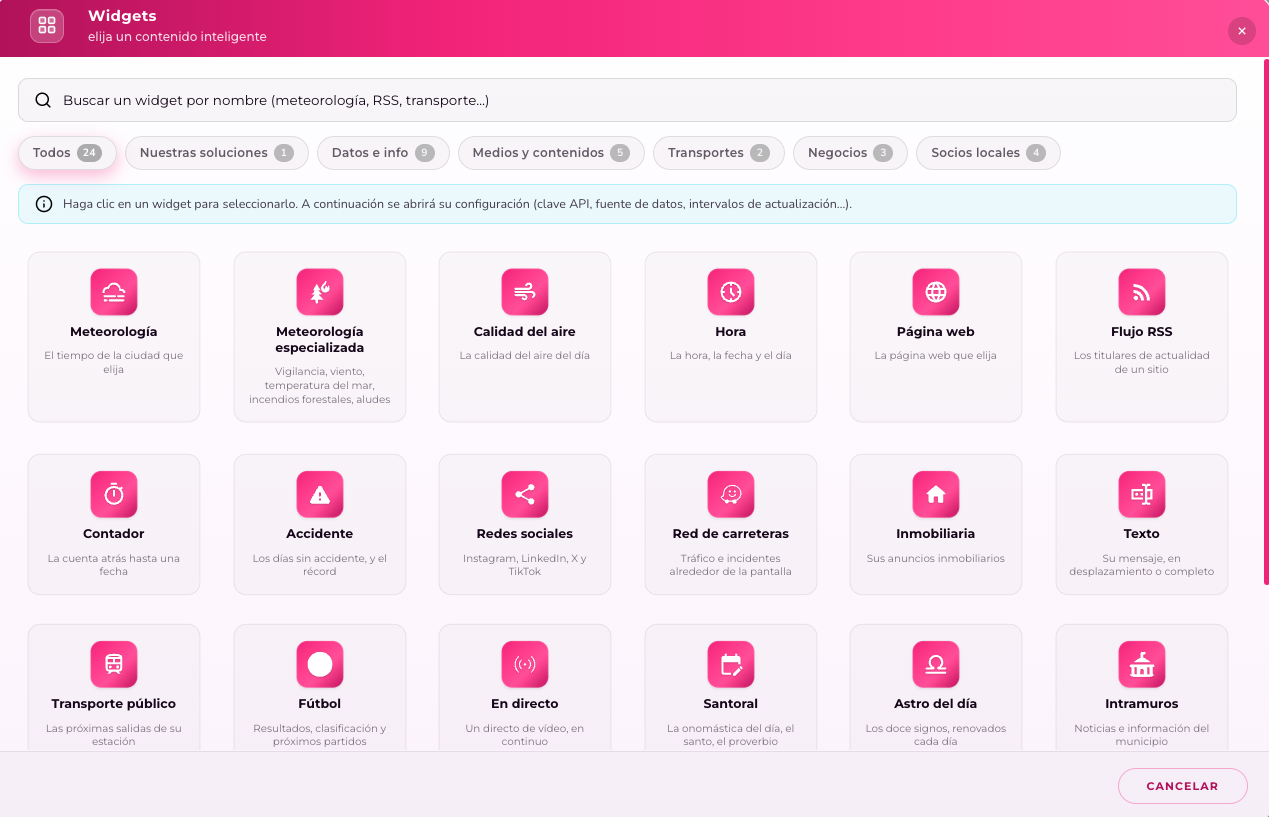Click the search magnifier icon
Screen dimensions: 1269x817
point(43,100)
